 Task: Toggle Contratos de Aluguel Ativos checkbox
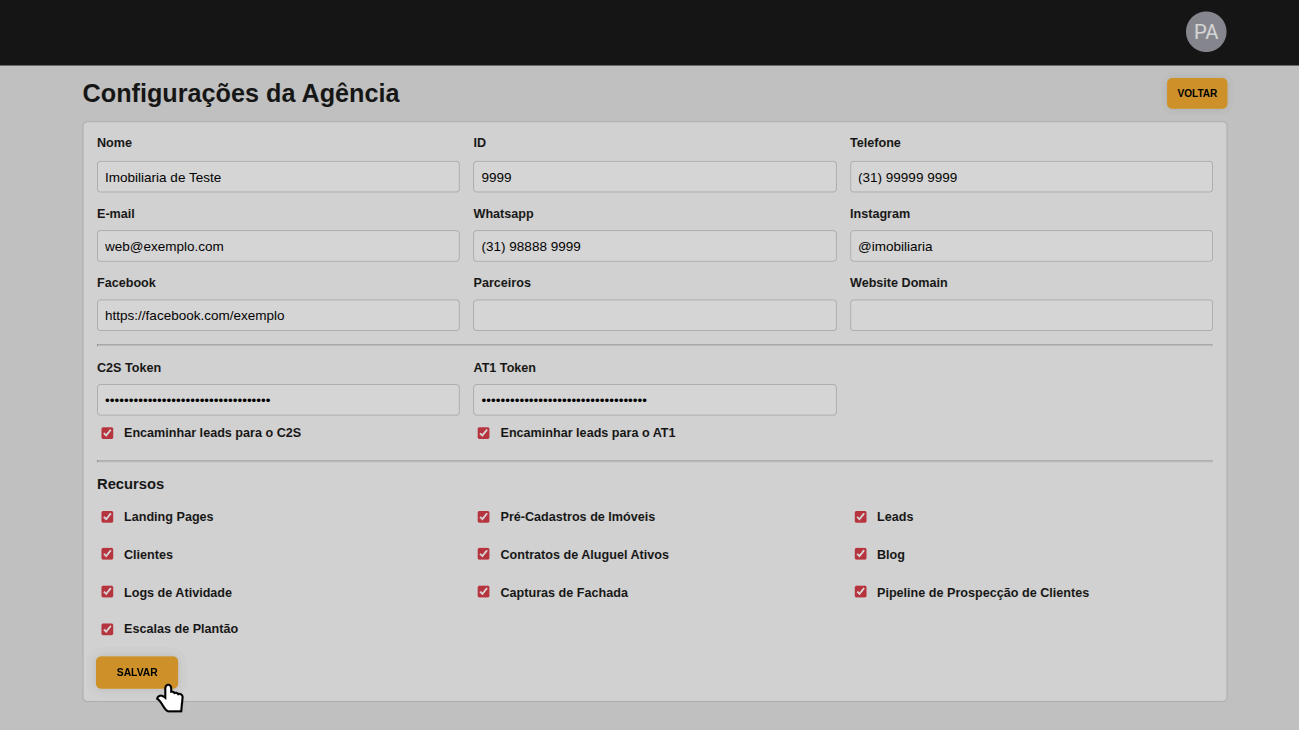484,554
